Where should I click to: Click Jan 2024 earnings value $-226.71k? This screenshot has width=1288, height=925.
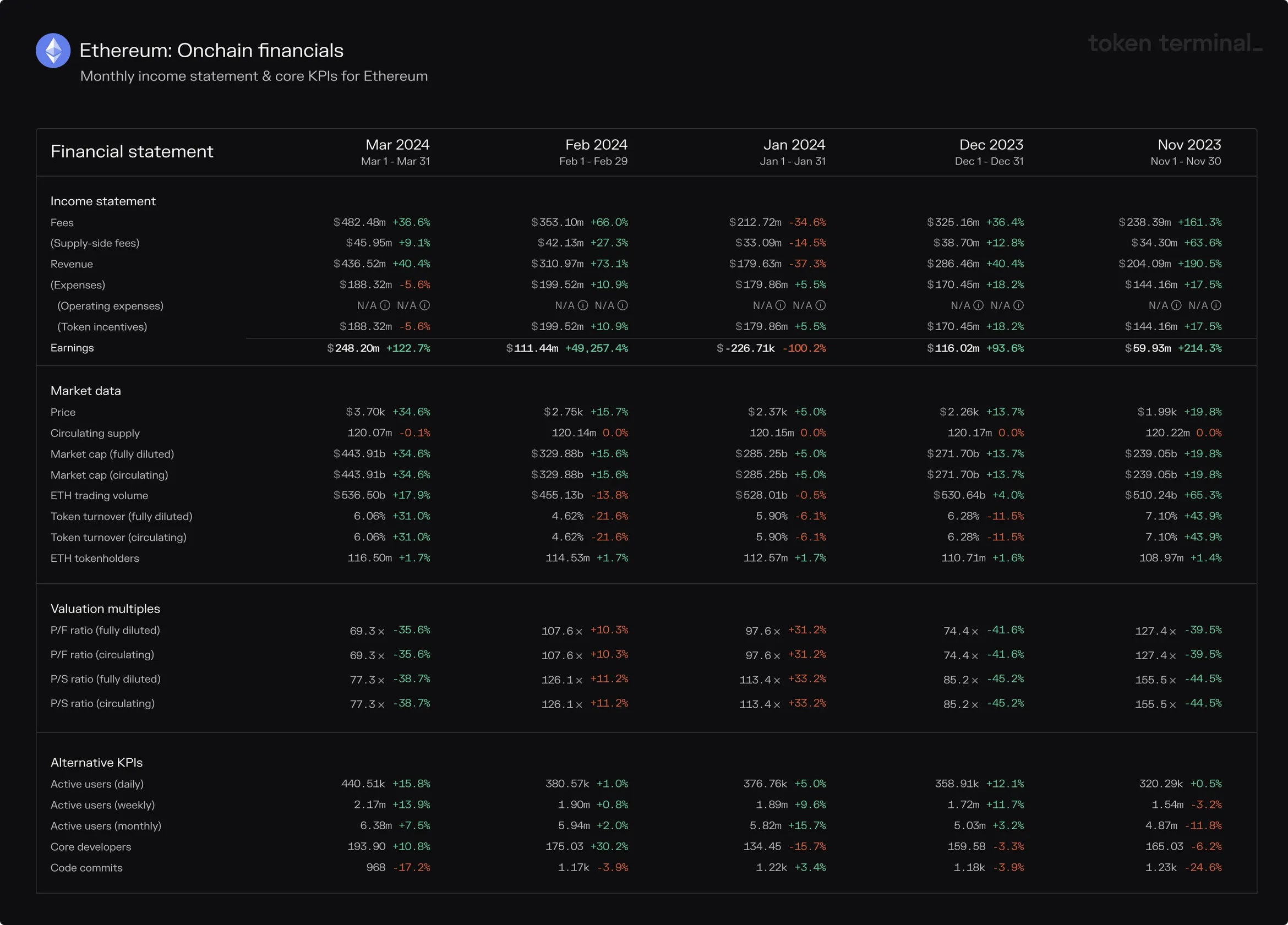pos(746,348)
